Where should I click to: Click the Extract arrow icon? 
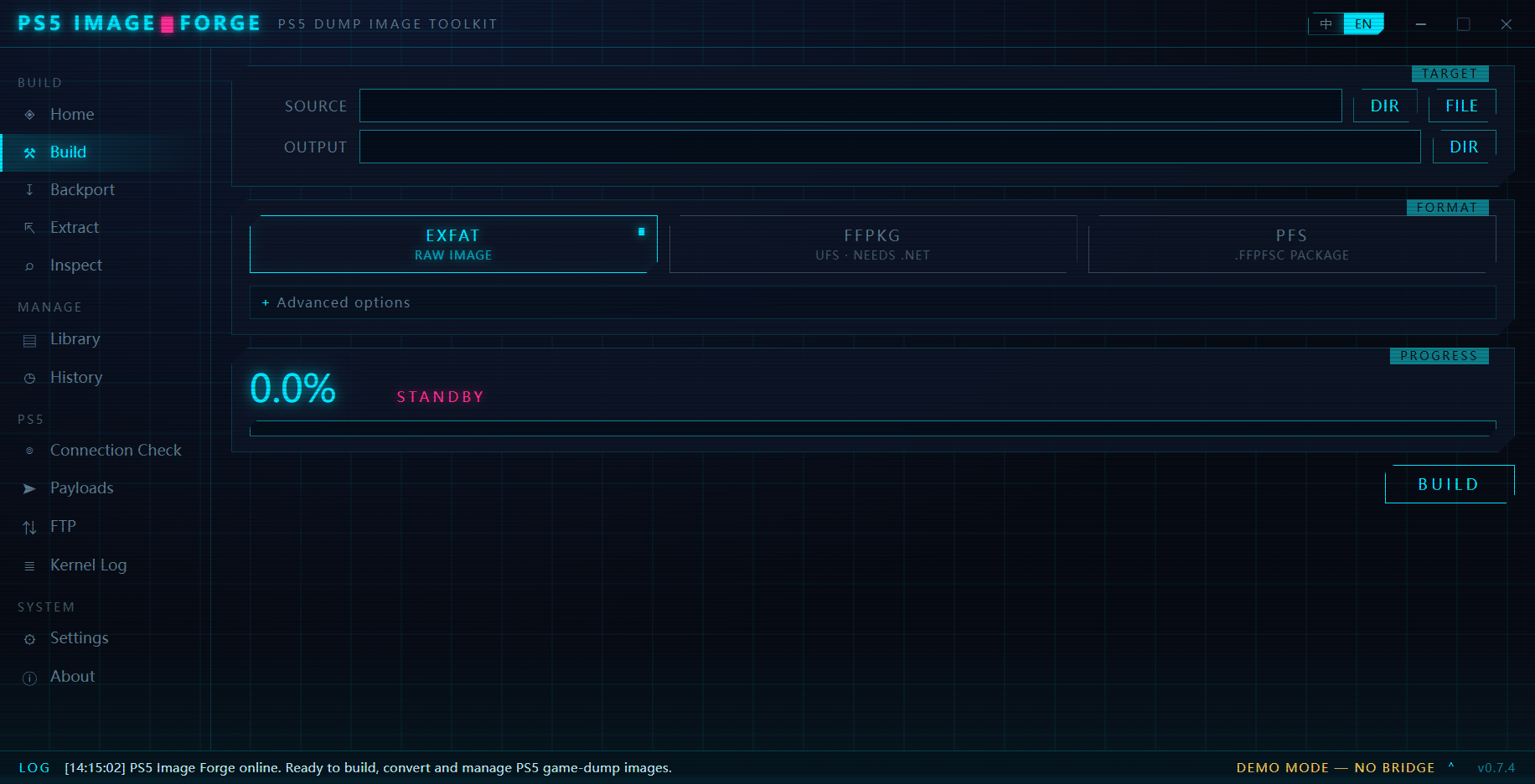pyautogui.click(x=29, y=228)
